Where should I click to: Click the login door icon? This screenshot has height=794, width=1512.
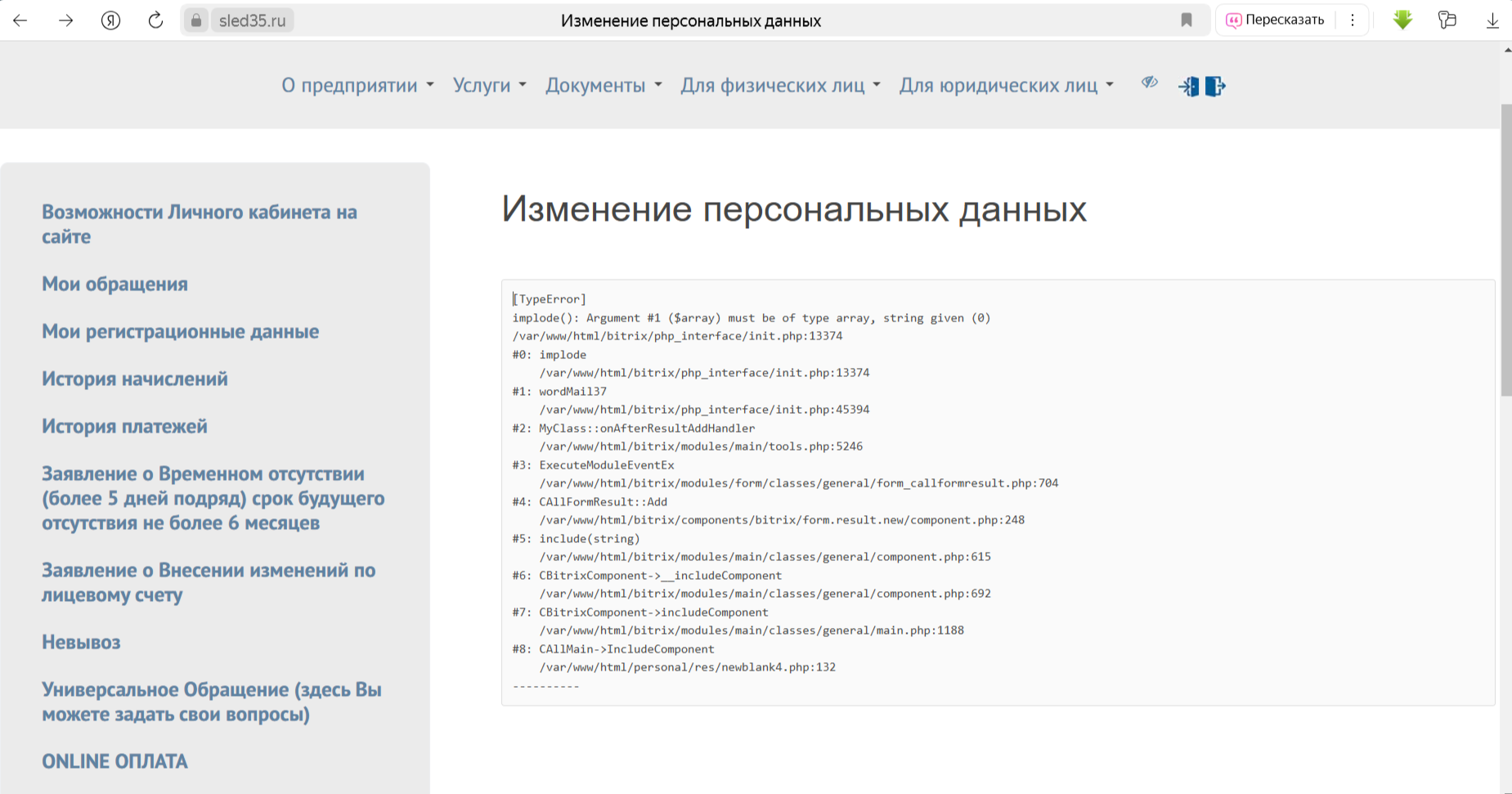[x=1188, y=86]
